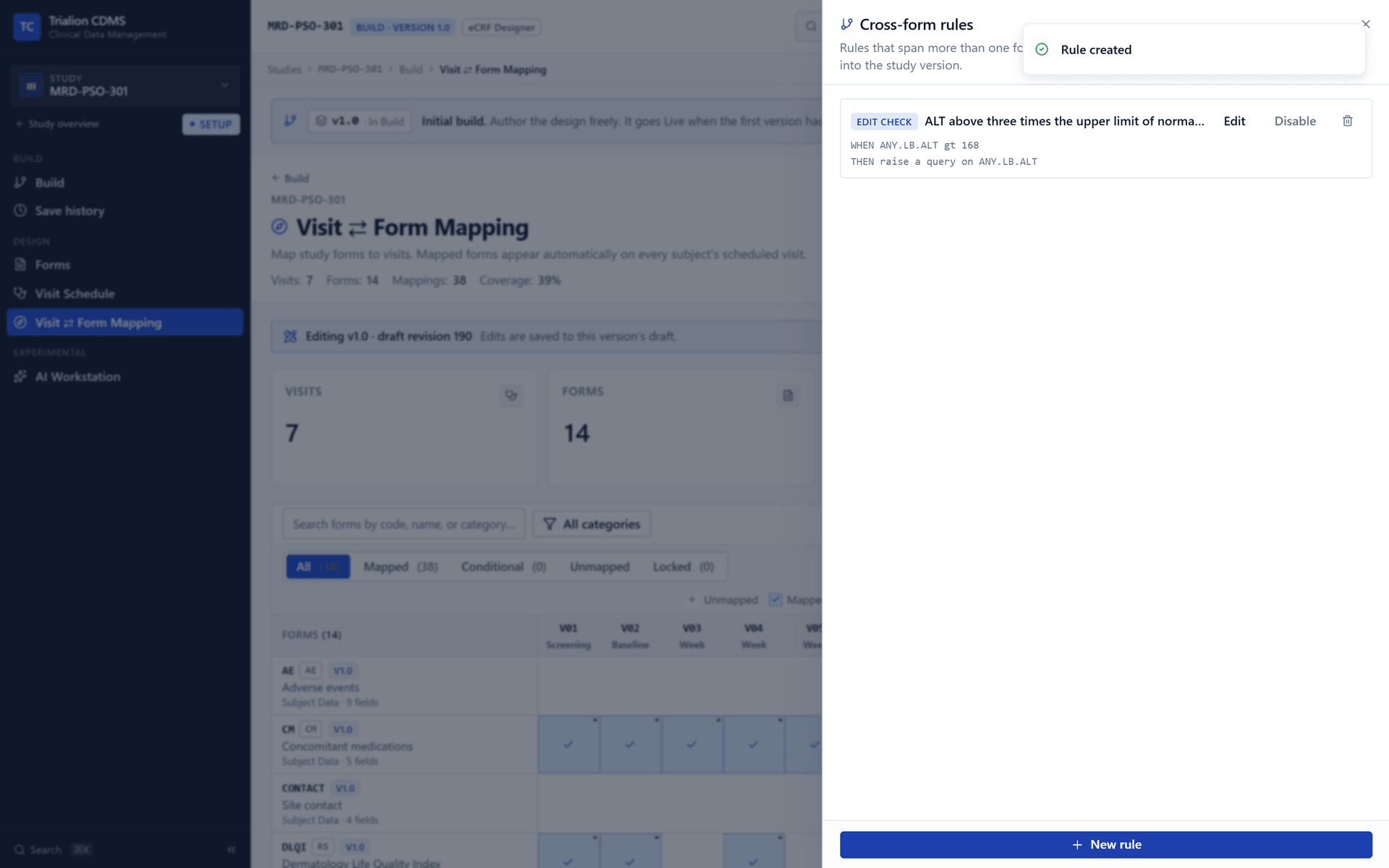Image resolution: width=1389 pixels, height=868 pixels.
Task: Open Build in the sidebar
Action: tap(124, 183)
